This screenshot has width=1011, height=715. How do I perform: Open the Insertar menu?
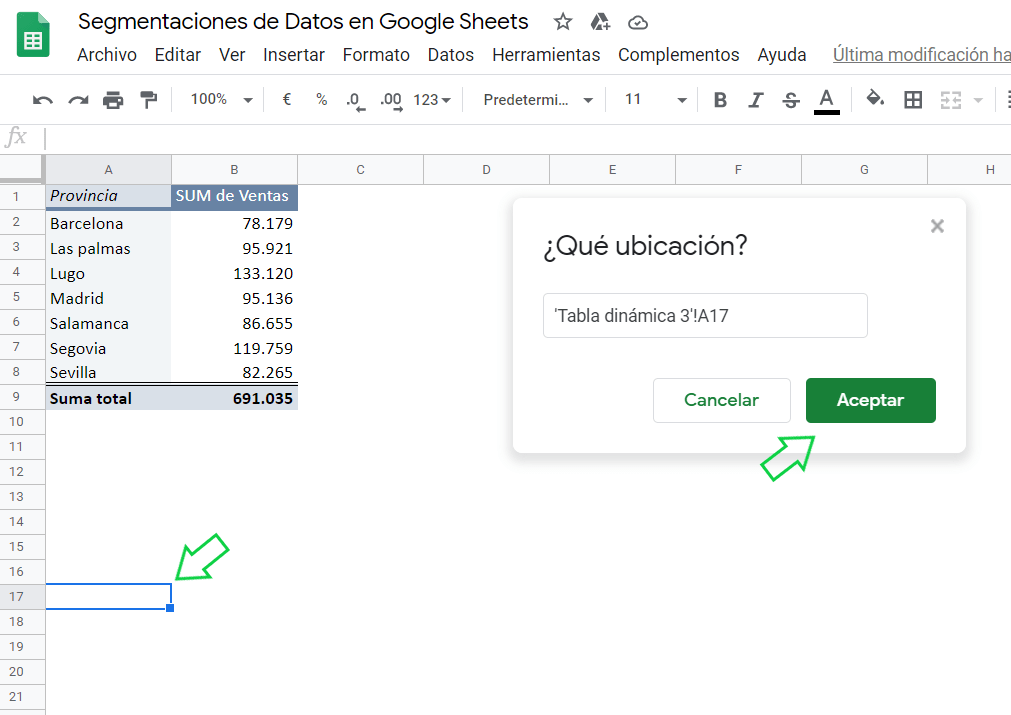(294, 55)
